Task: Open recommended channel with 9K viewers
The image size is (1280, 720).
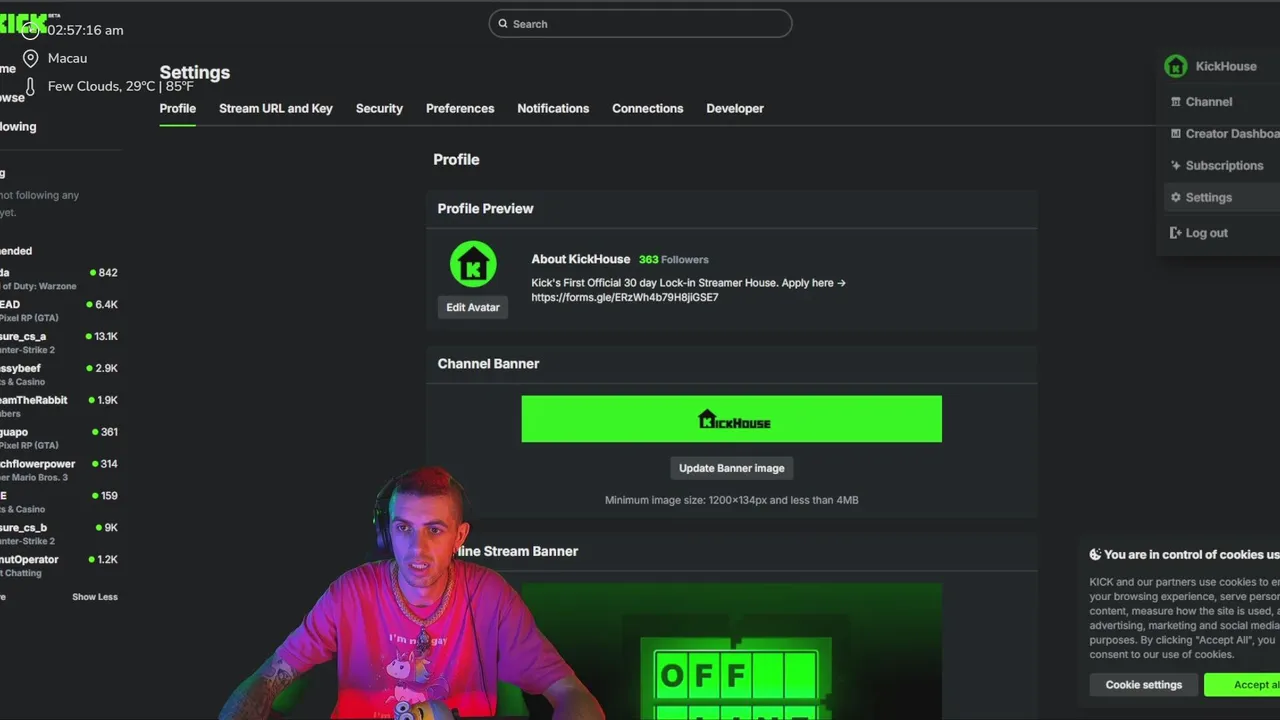Action: tap(59, 534)
